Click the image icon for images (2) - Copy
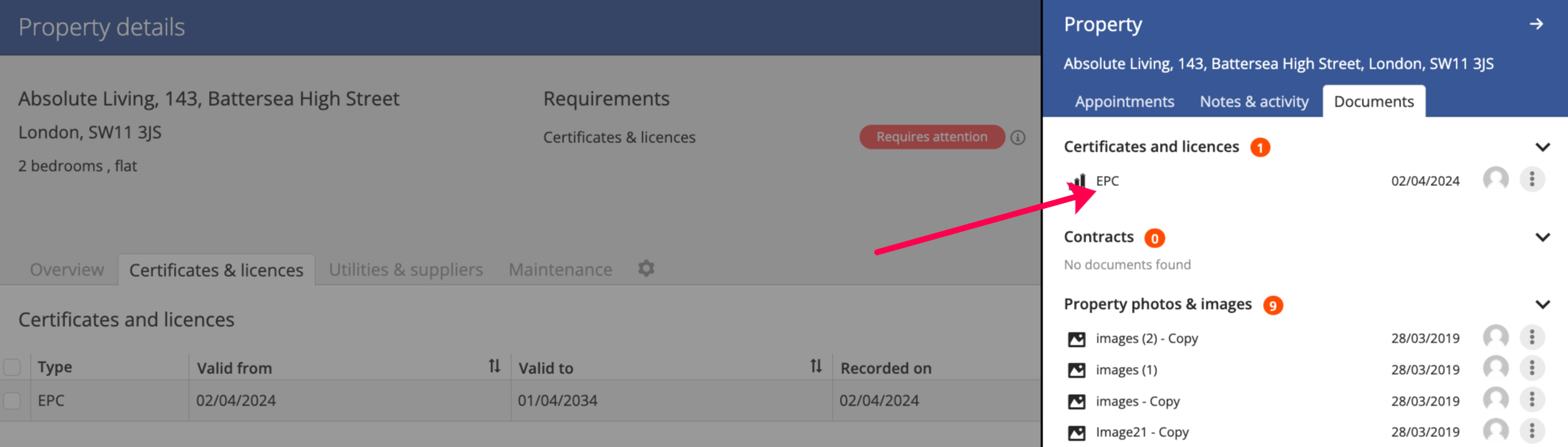Screen dimensions: 1568x447 (x=1076, y=339)
